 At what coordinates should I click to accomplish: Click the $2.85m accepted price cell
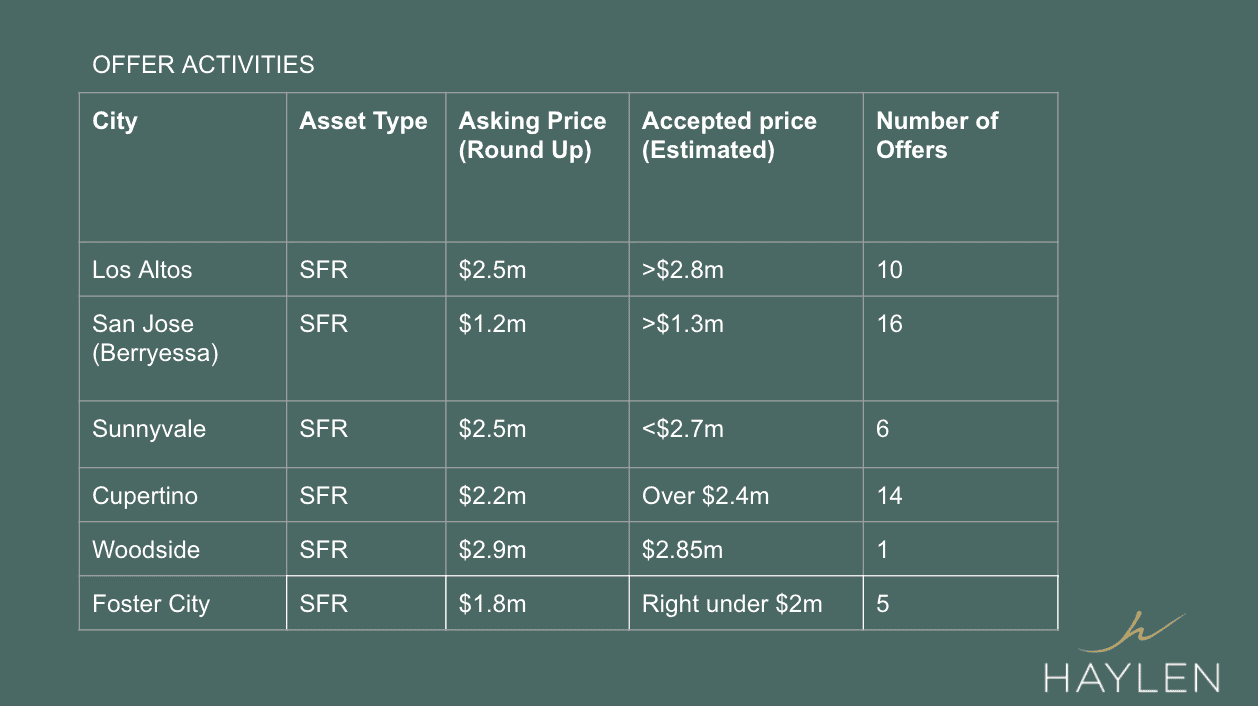pos(746,549)
